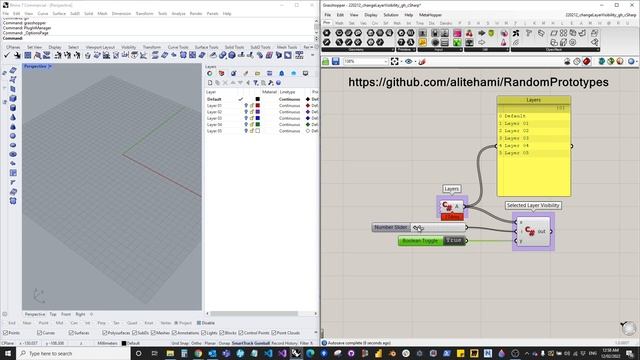Viewport: 640px width, 360px height.
Task: Select the sphere tool in Rhino sidebar
Action: click(13, 136)
